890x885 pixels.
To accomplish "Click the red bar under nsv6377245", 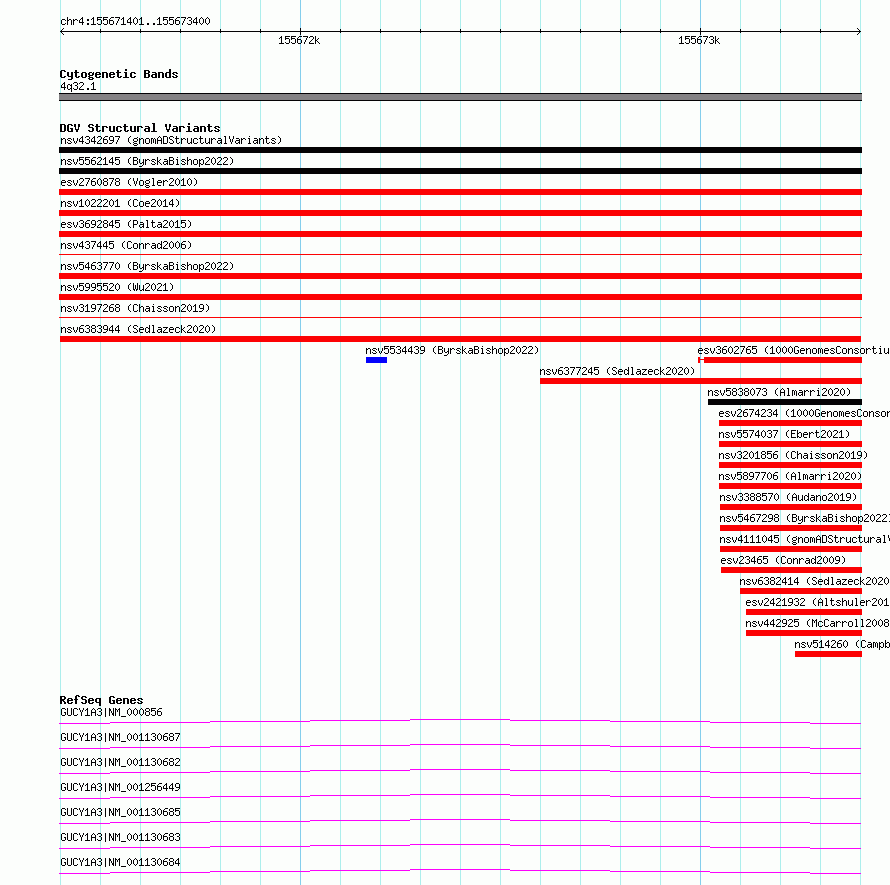I will point(701,381).
